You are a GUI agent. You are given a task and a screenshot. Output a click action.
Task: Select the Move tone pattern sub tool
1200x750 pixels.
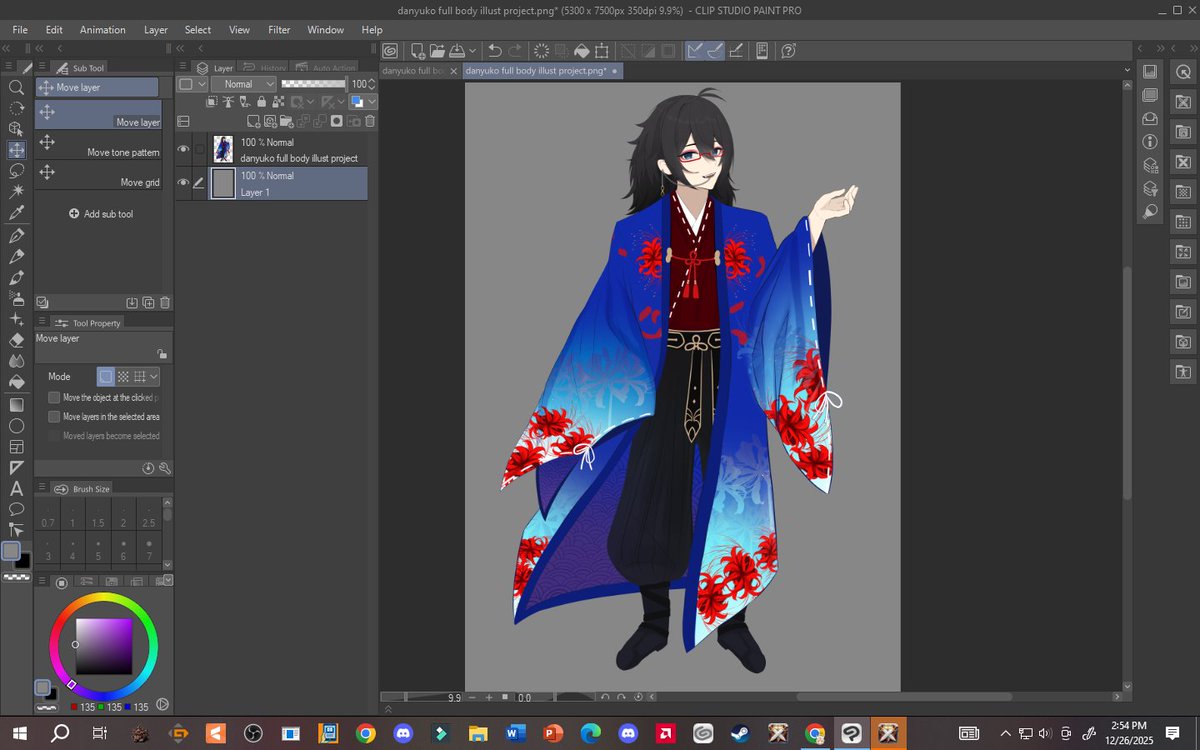pos(98,145)
